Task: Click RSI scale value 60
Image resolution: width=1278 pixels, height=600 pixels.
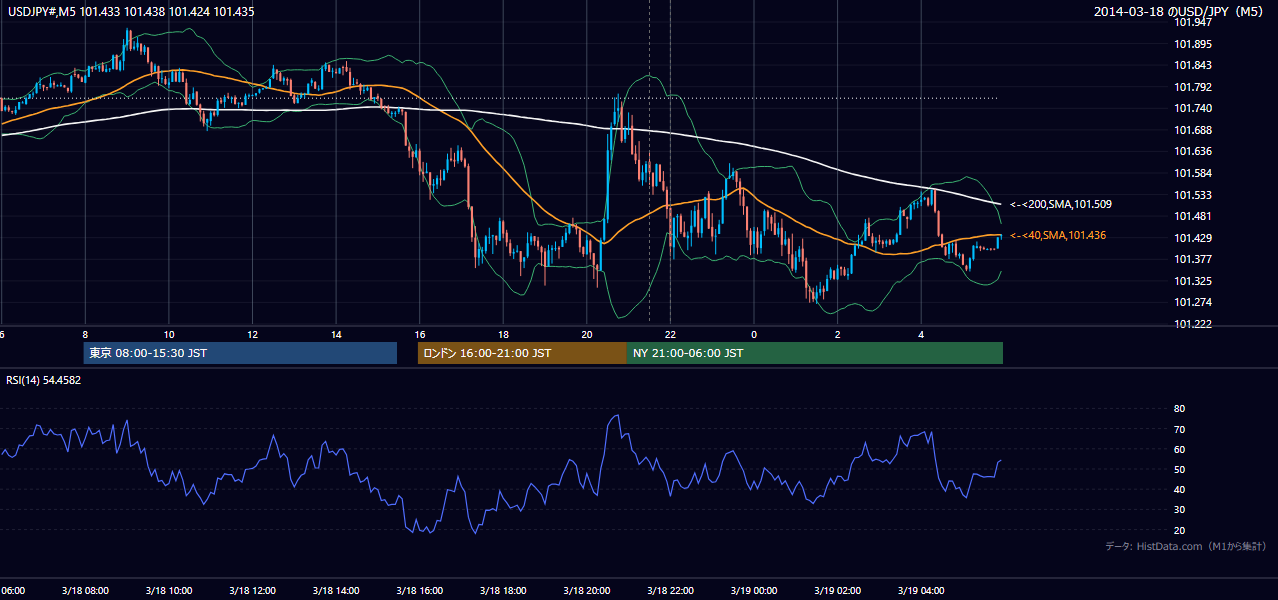Action: click(x=1180, y=449)
